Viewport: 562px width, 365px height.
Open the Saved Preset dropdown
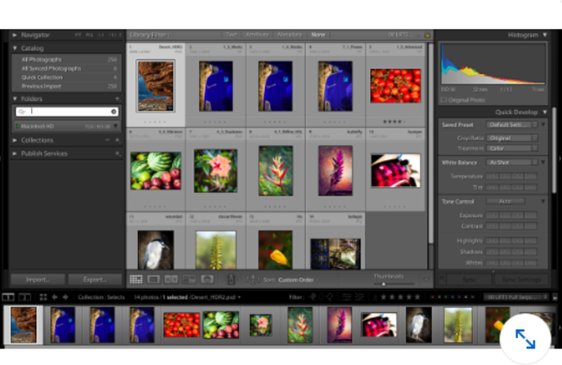(512, 125)
